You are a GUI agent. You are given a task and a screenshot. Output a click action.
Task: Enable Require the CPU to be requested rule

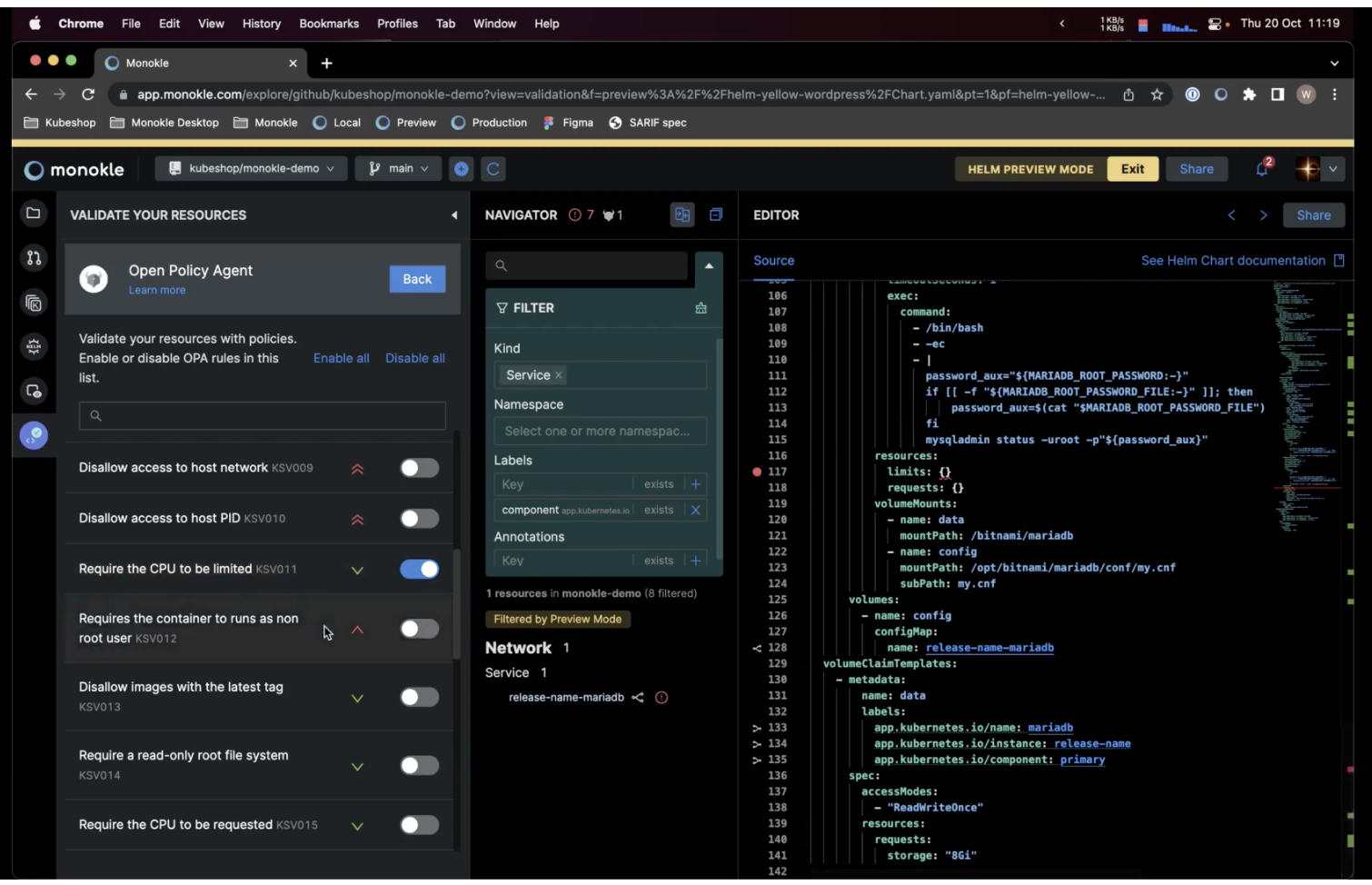420,825
